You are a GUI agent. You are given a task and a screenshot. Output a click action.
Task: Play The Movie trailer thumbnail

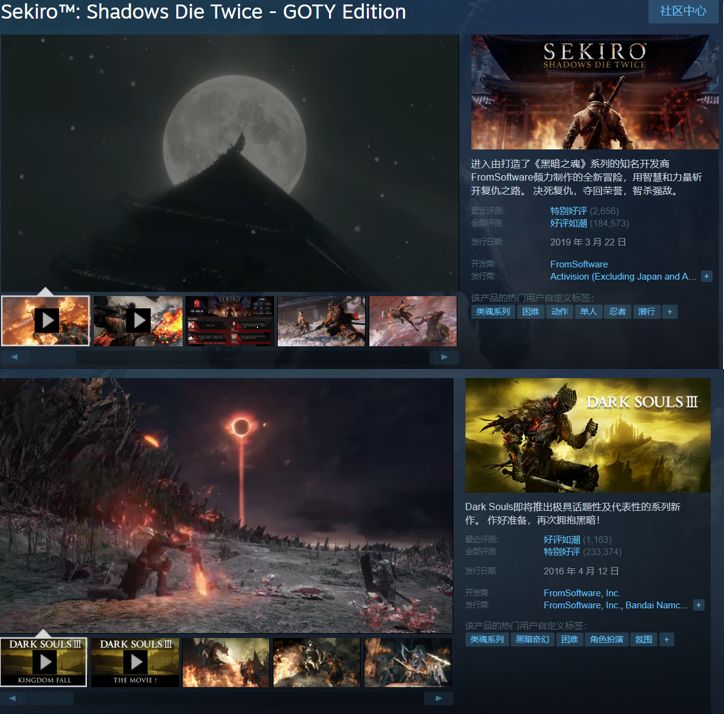coord(135,663)
